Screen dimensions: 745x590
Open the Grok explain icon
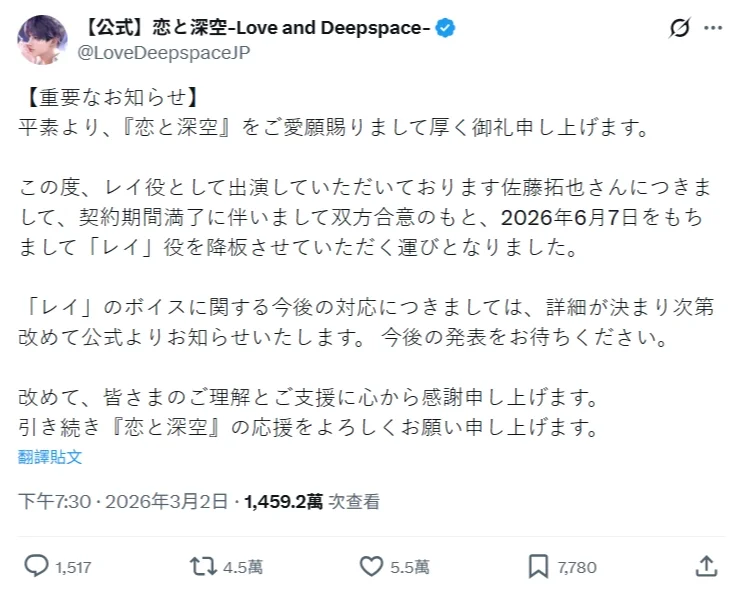click(x=680, y=28)
